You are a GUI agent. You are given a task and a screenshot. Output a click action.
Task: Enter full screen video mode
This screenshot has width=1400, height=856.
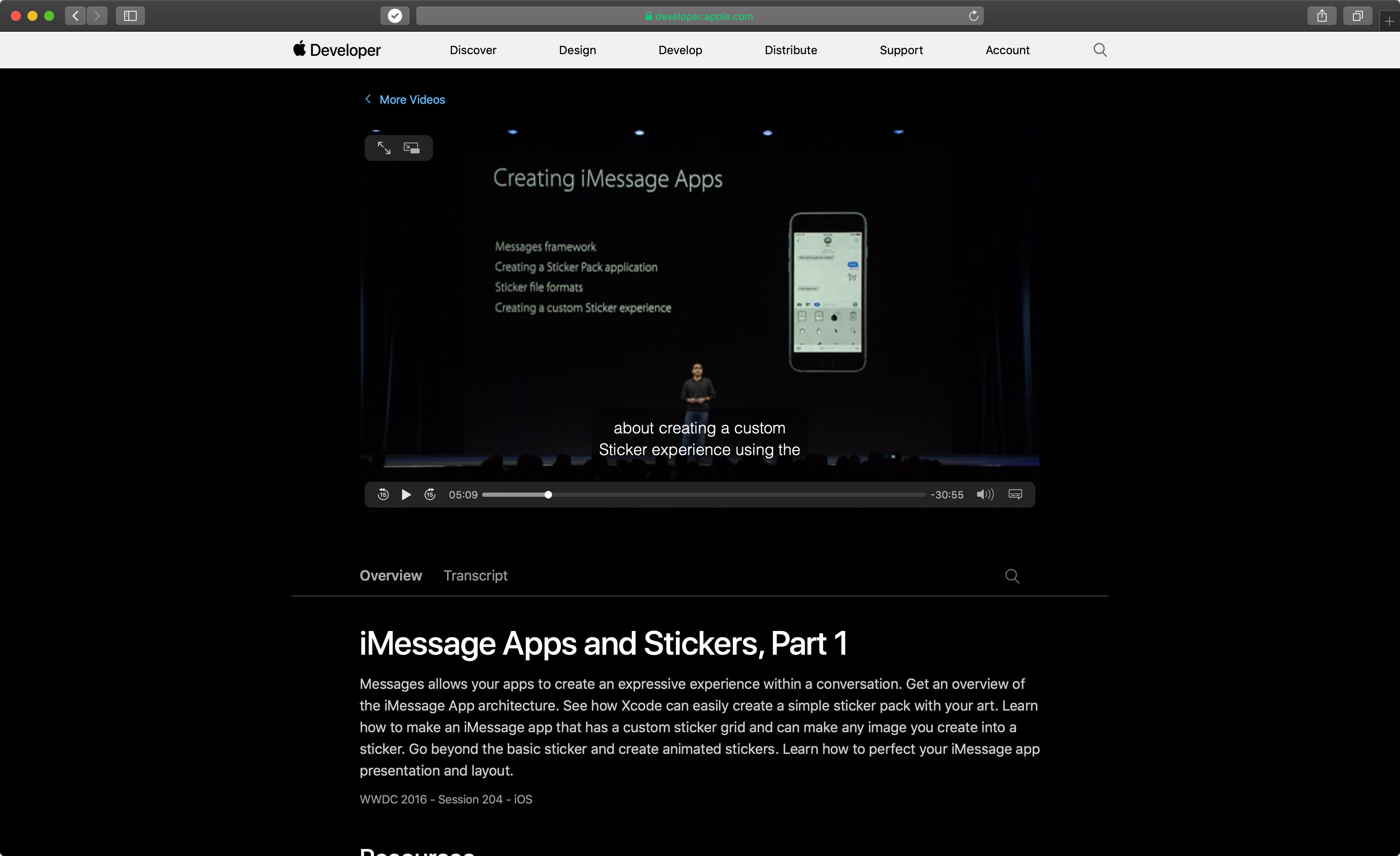click(384, 148)
